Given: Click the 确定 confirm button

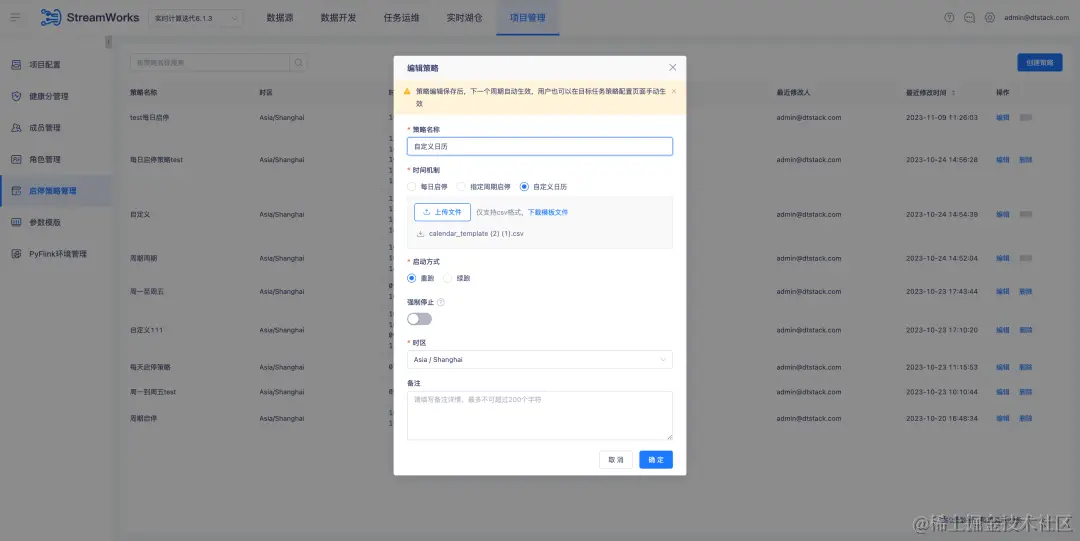Looking at the screenshot, I should pyautogui.click(x=656, y=460).
